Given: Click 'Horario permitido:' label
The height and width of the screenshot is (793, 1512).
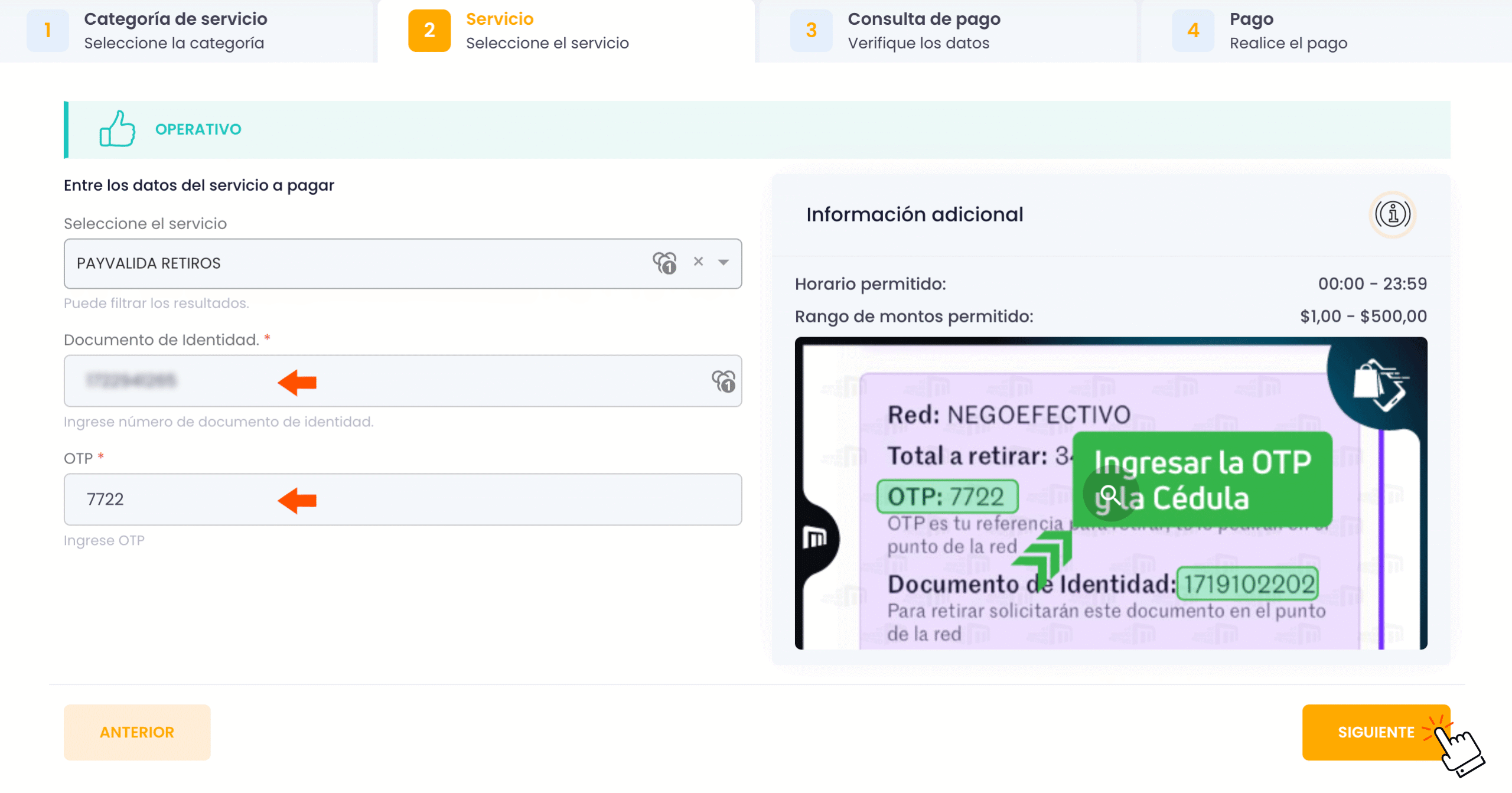Looking at the screenshot, I should 871,284.
